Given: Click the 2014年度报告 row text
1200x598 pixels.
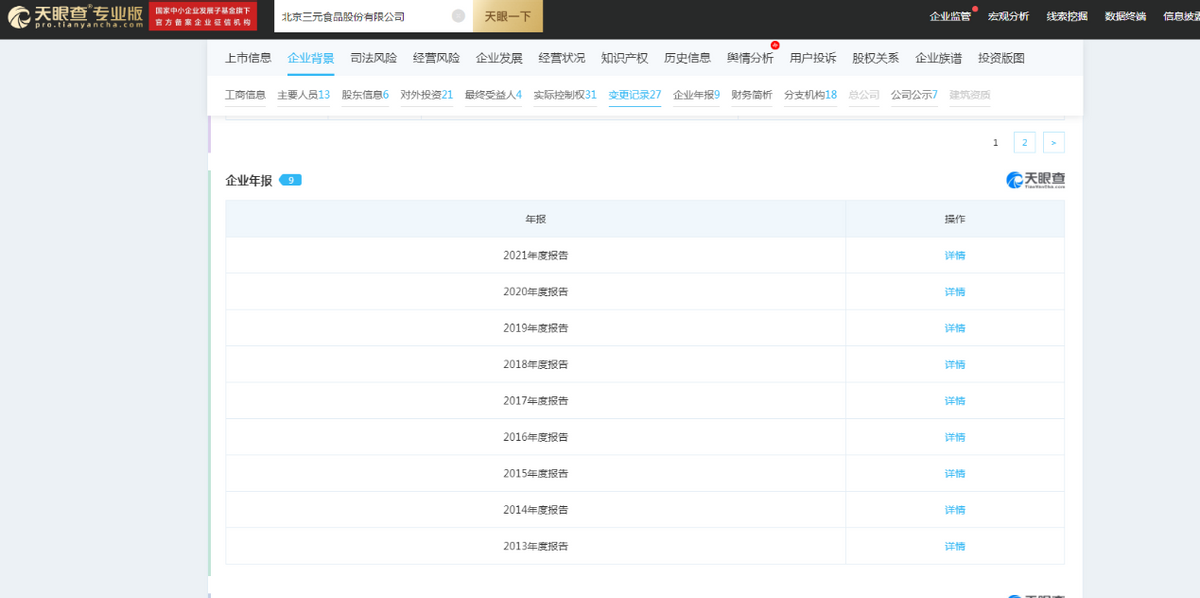Looking at the screenshot, I should click(x=536, y=510).
